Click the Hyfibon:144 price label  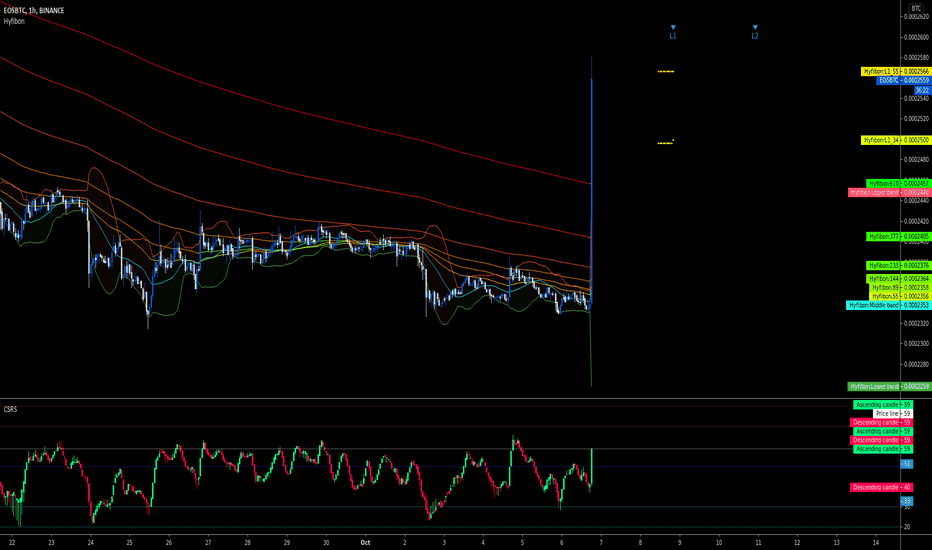coord(898,279)
